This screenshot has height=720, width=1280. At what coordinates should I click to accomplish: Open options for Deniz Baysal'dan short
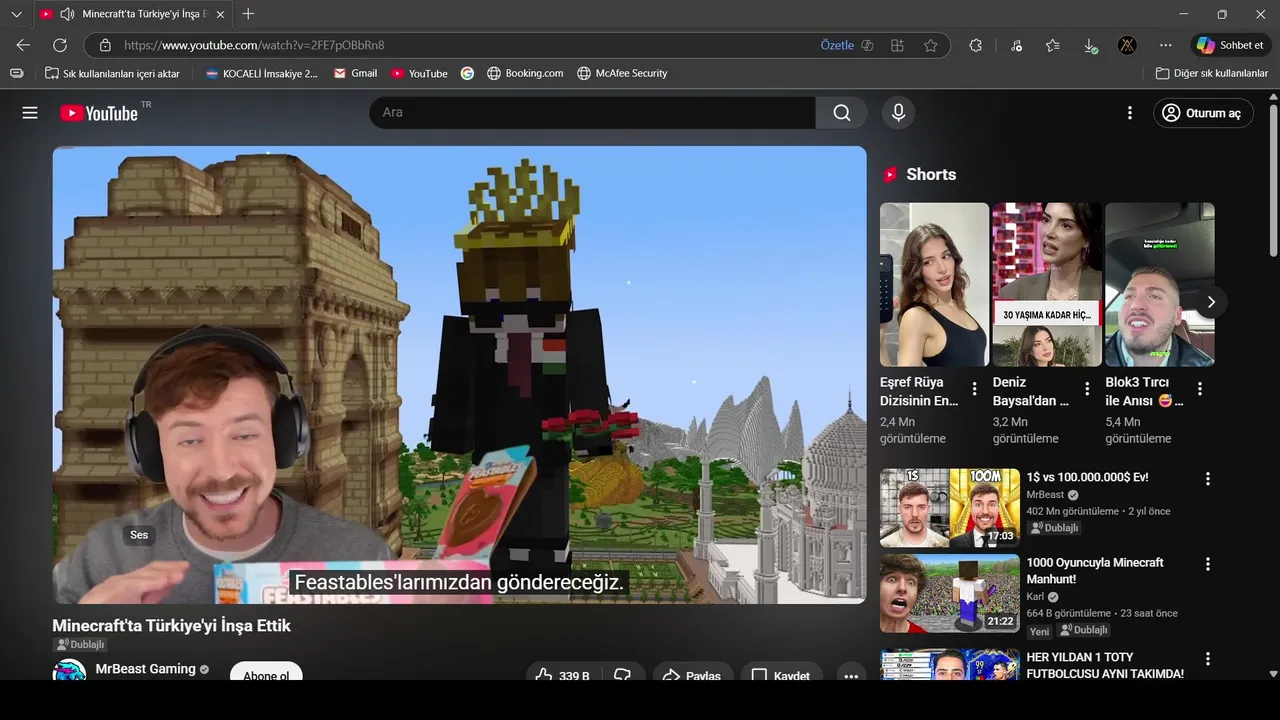coord(1088,389)
